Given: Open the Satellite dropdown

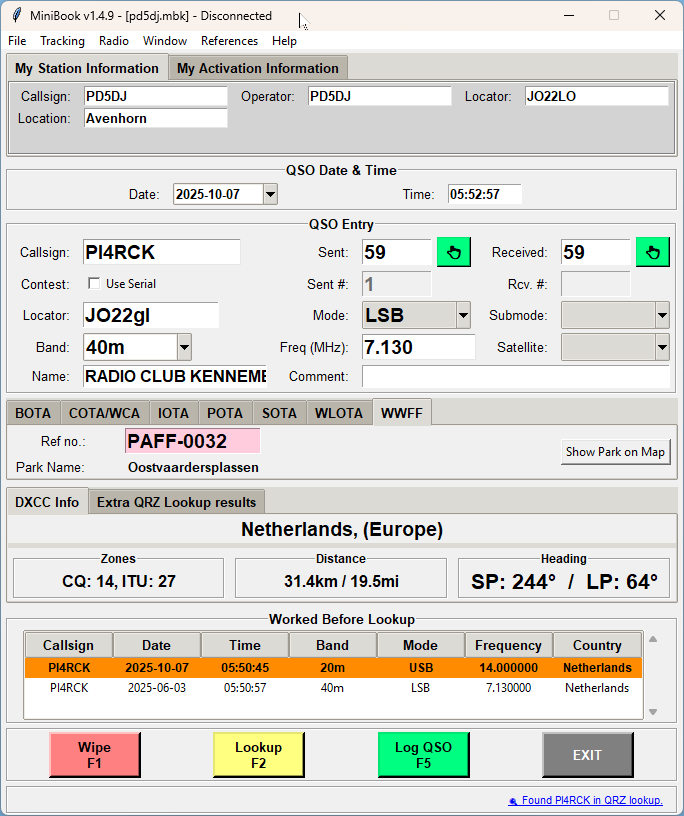Looking at the screenshot, I should 662,348.
